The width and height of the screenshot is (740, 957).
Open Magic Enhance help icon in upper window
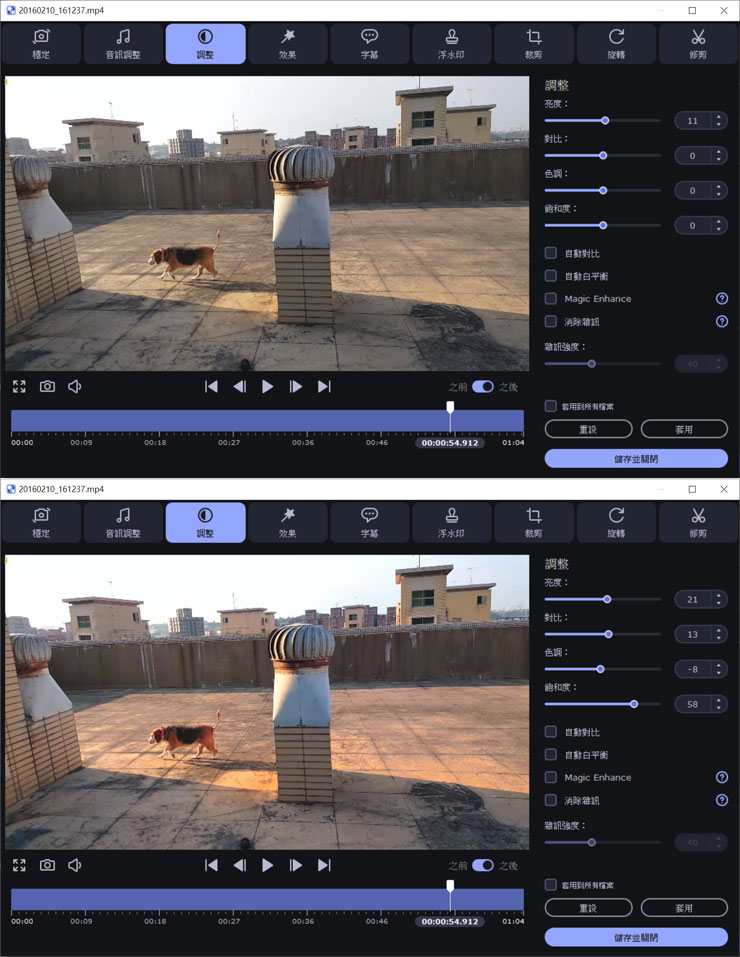coord(722,298)
